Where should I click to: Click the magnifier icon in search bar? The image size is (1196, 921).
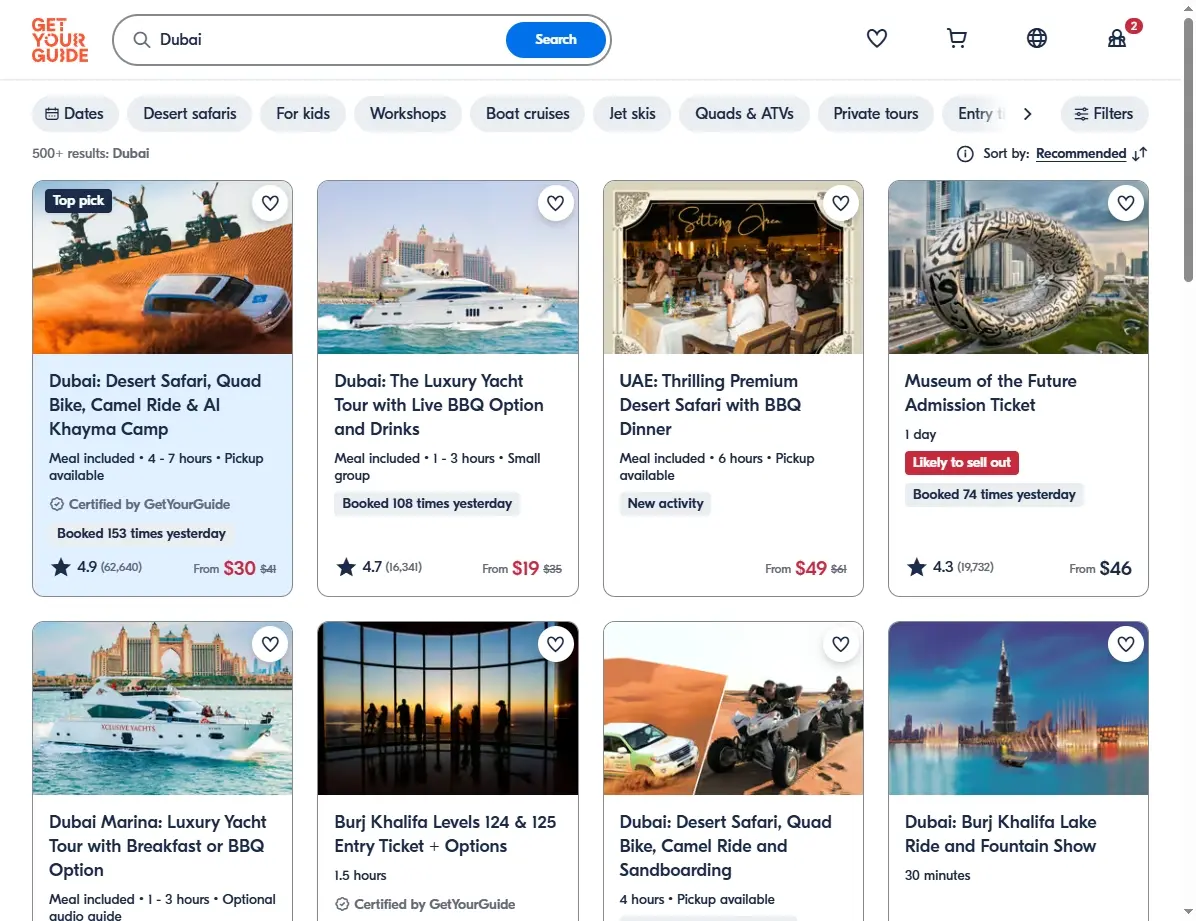(x=142, y=40)
